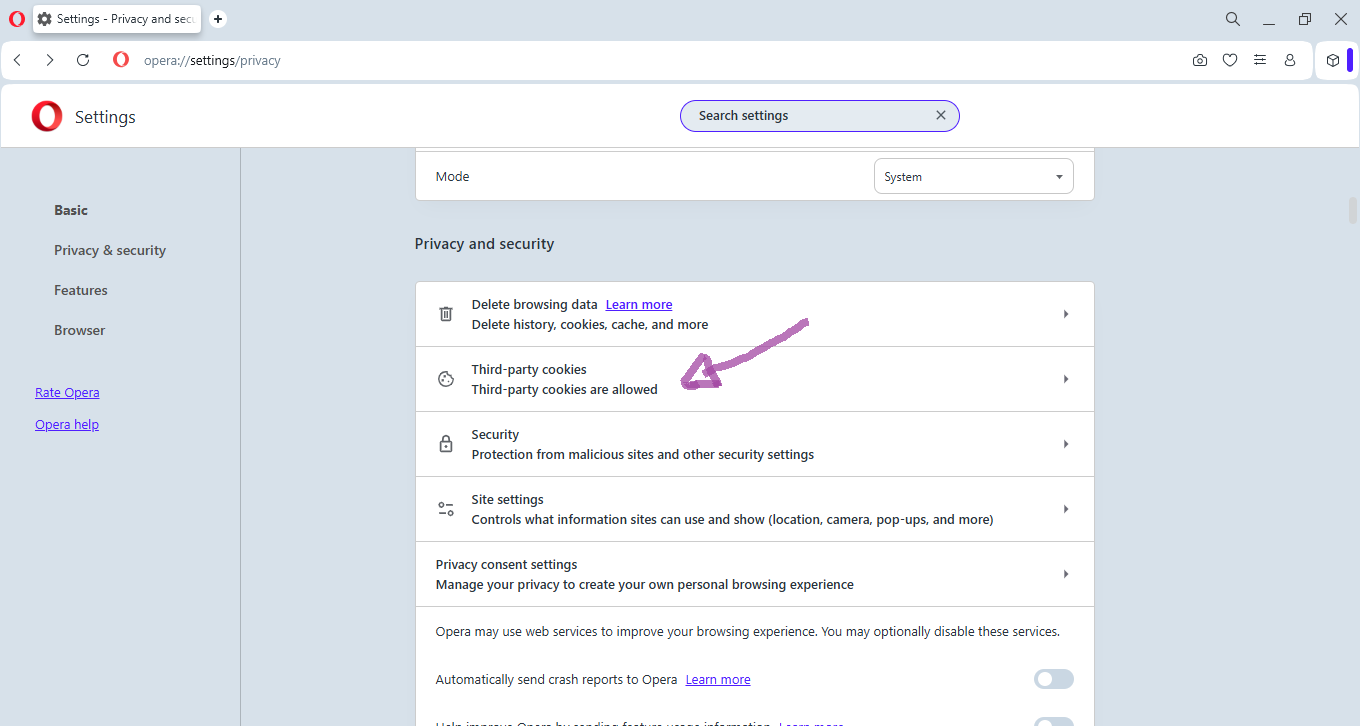Open a new tab with plus button
The image size is (1360, 726).
click(218, 19)
